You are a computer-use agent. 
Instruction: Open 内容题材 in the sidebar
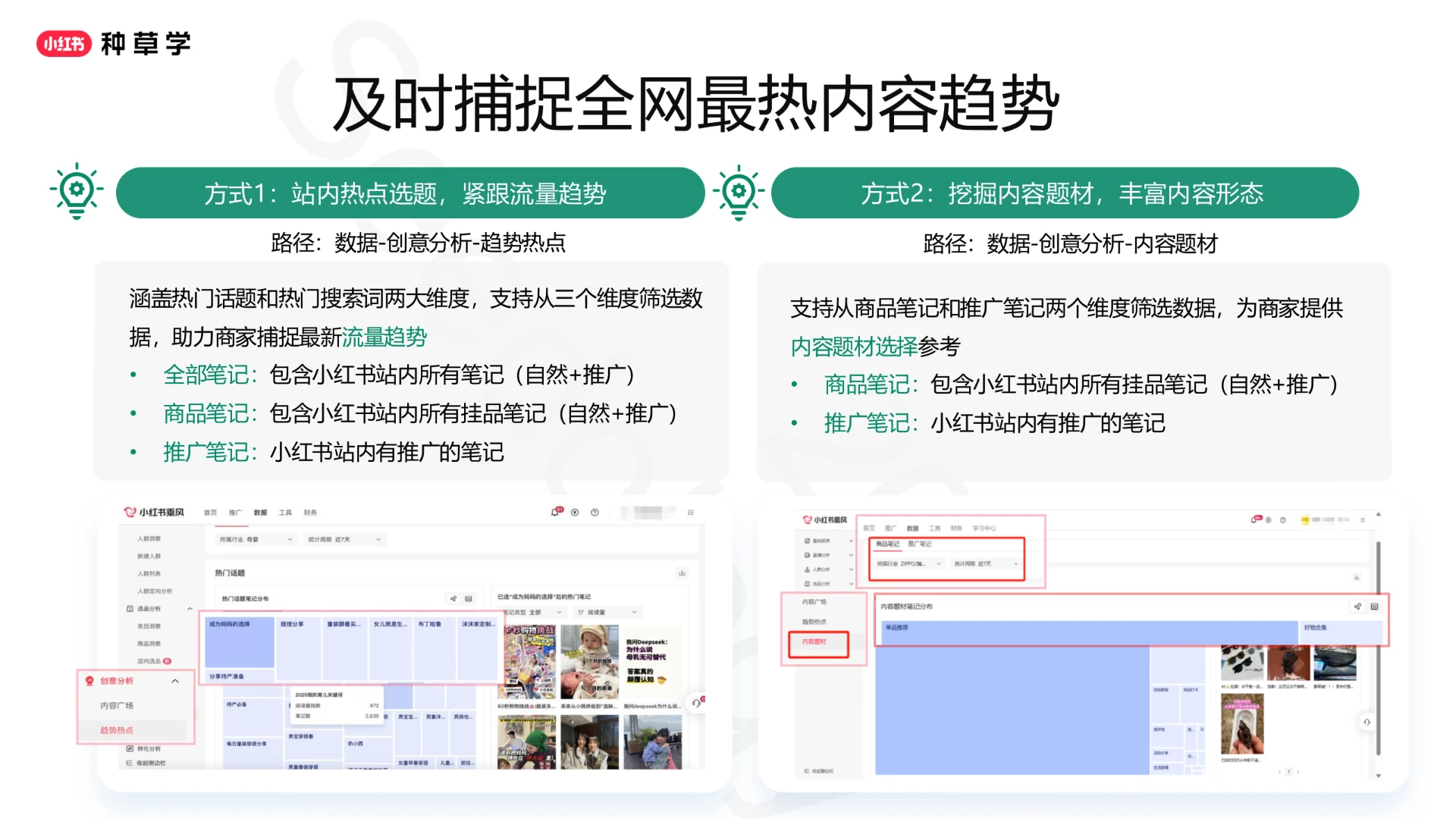tap(813, 642)
